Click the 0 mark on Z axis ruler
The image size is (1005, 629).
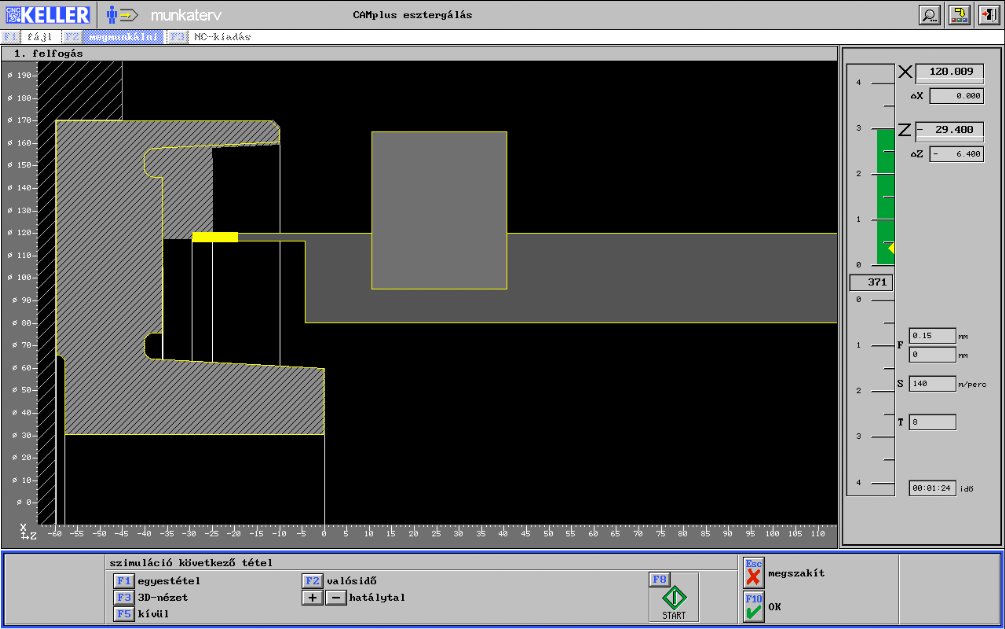pos(324,533)
